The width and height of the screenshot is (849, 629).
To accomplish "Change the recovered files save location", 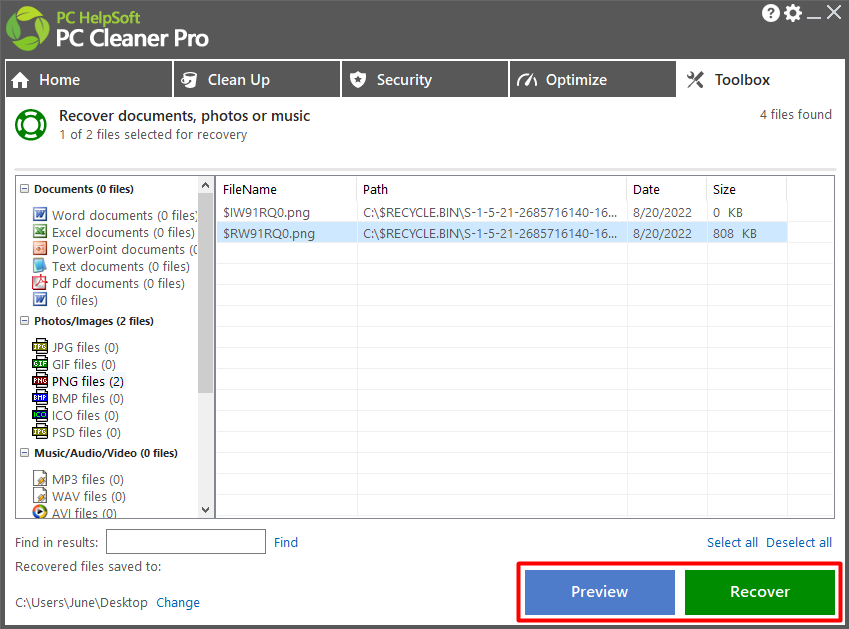I will tap(178, 602).
